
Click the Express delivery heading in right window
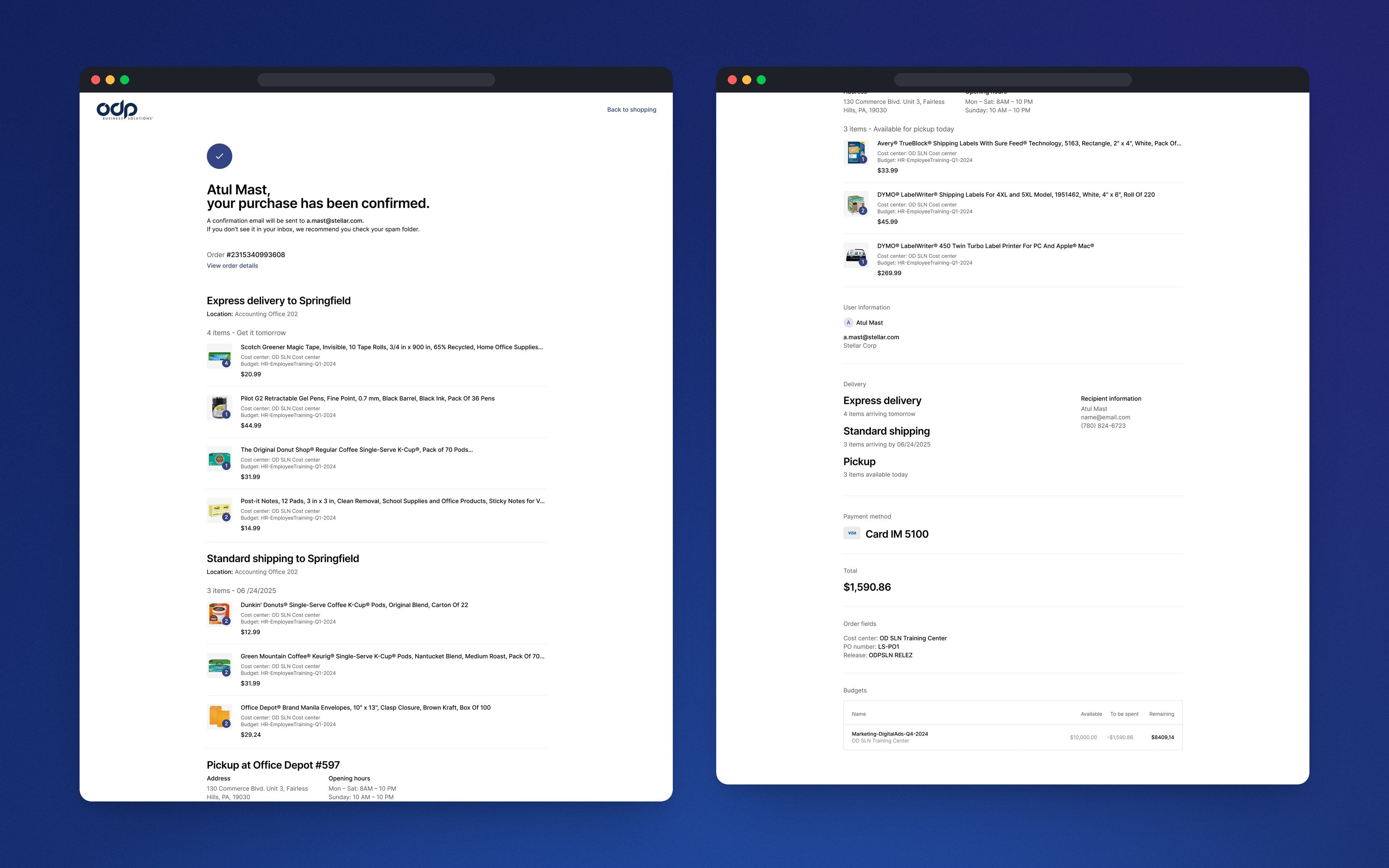tap(882, 401)
